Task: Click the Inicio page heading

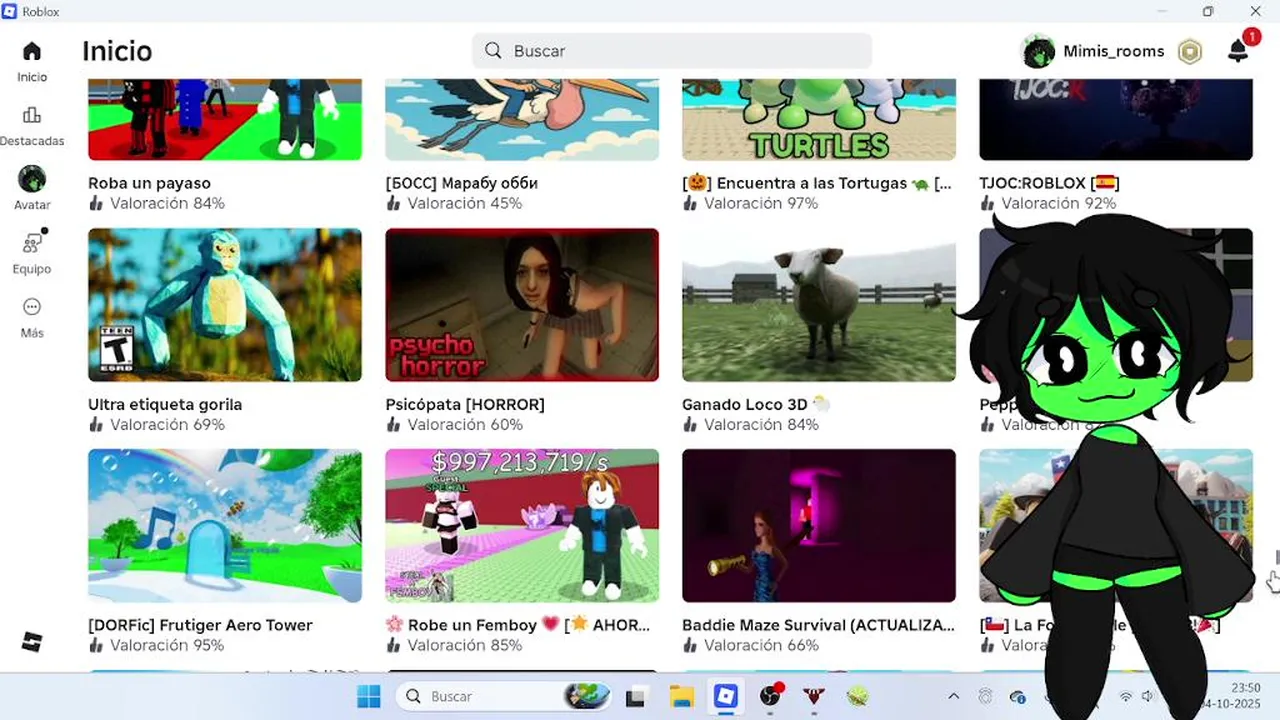Action: tap(117, 51)
